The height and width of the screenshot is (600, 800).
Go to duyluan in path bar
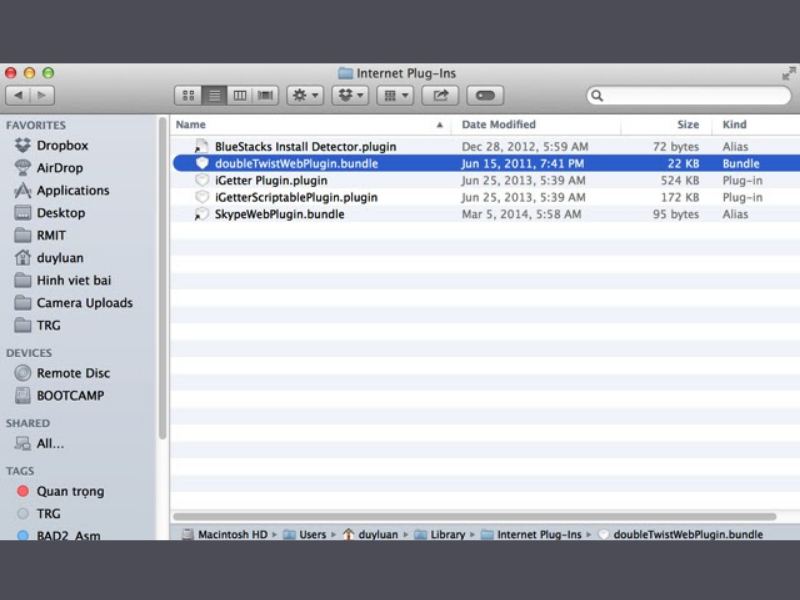tap(370, 534)
